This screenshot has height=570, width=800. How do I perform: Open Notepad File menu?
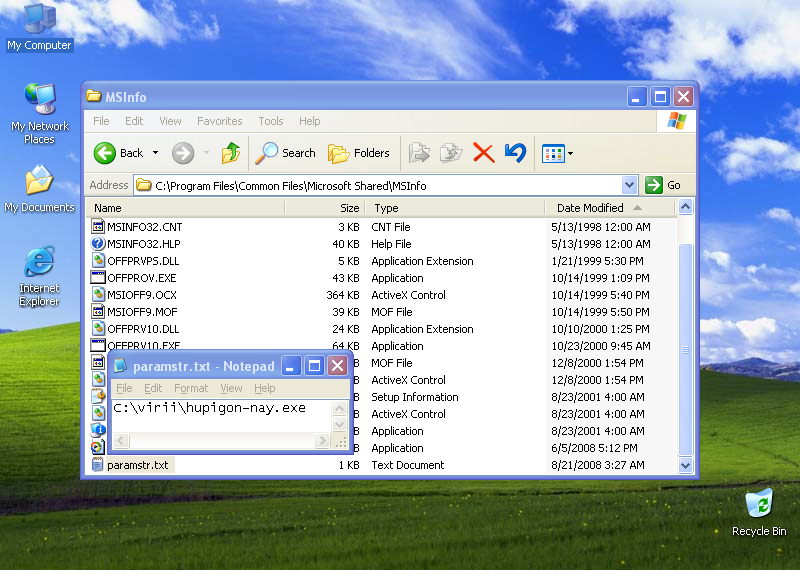[124, 388]
